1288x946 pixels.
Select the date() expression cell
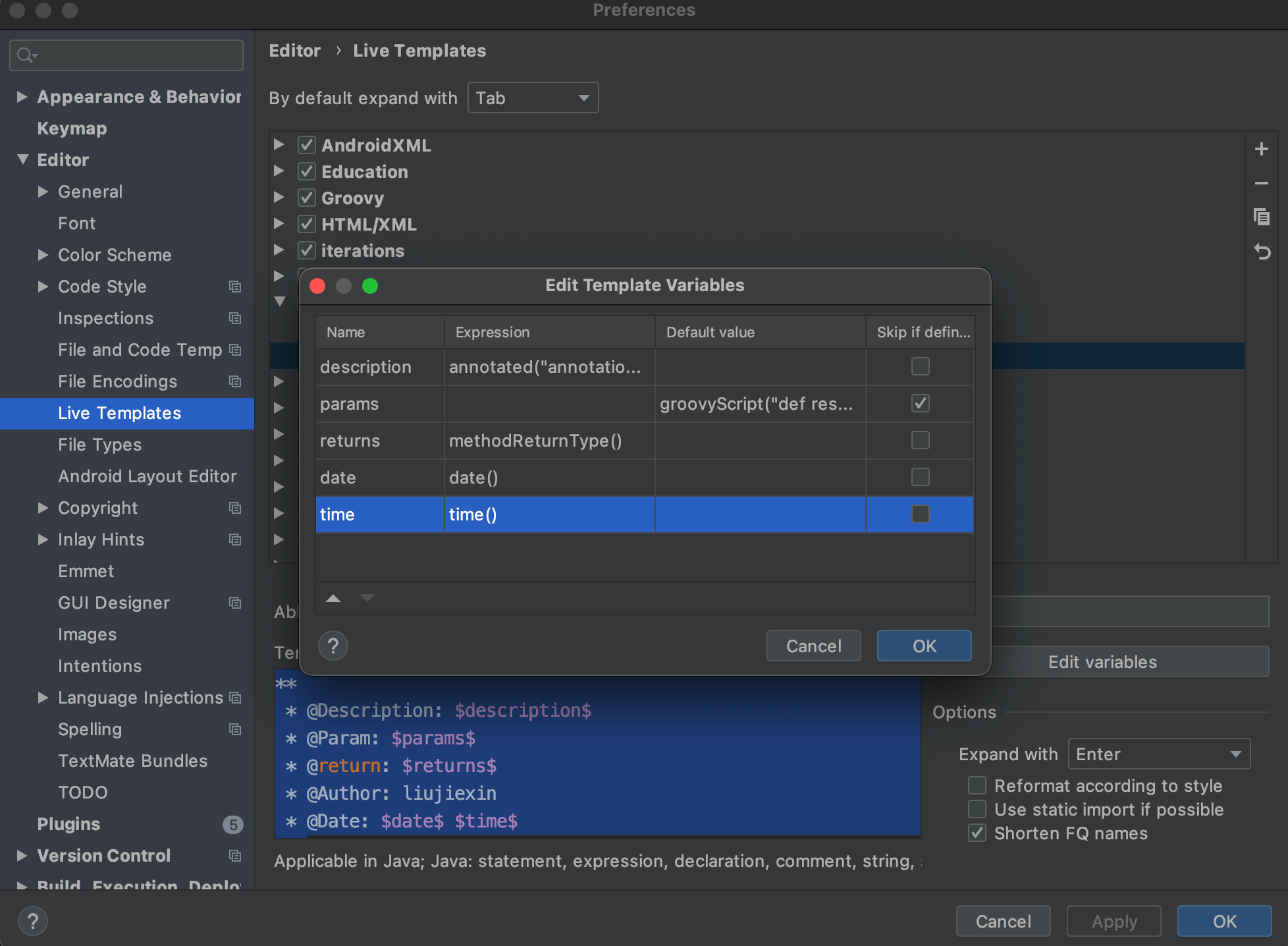click(549, 478)
